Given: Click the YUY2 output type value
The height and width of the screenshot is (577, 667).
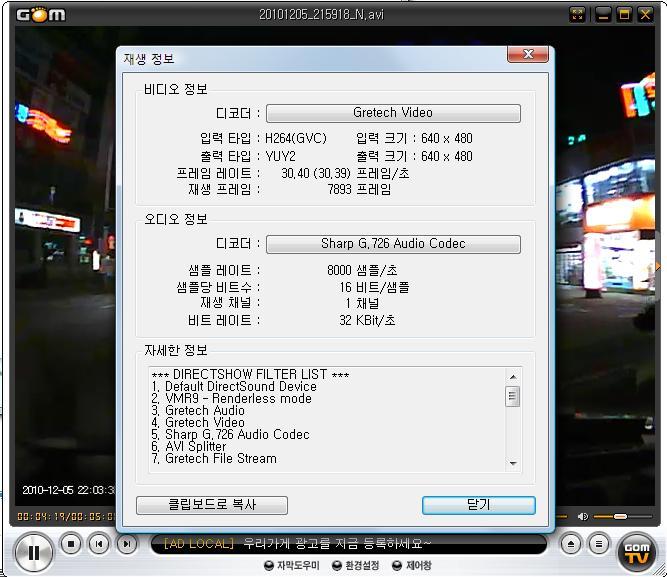Looking at the screenshot, I should 280,156.
